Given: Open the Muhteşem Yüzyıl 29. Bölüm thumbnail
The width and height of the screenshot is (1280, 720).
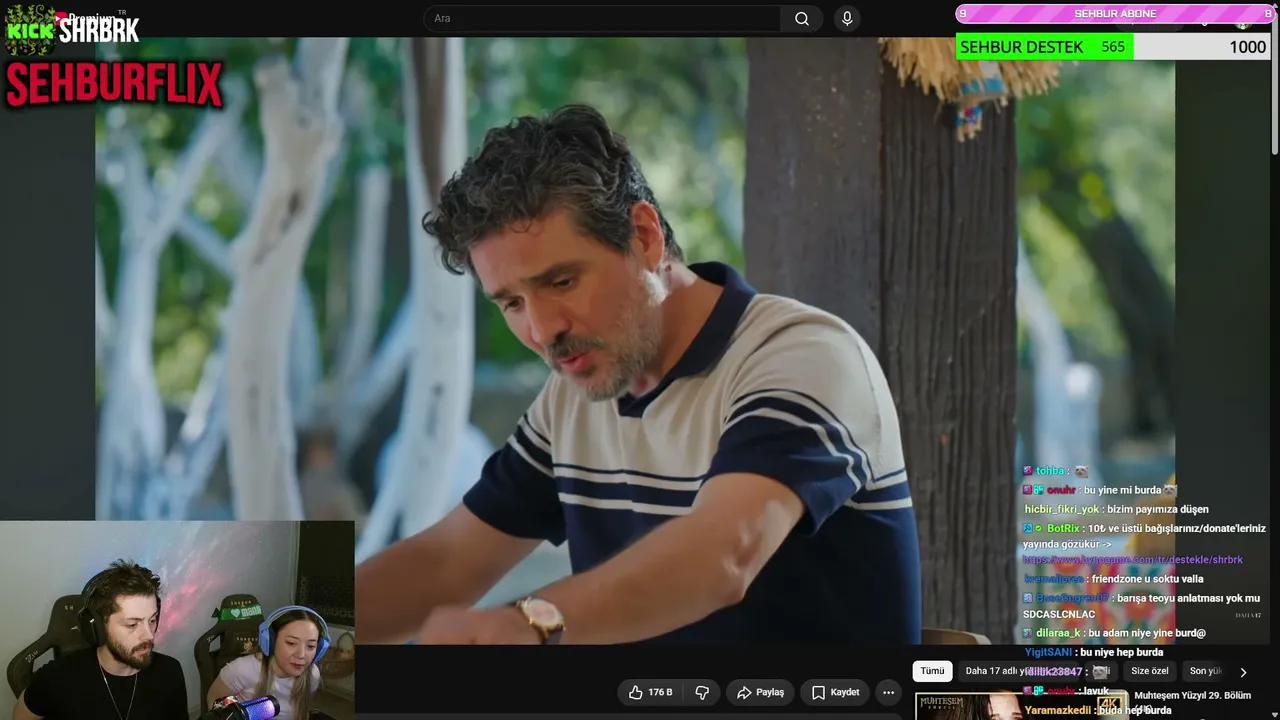Looking at the screenshot, I should point(1020,705).
